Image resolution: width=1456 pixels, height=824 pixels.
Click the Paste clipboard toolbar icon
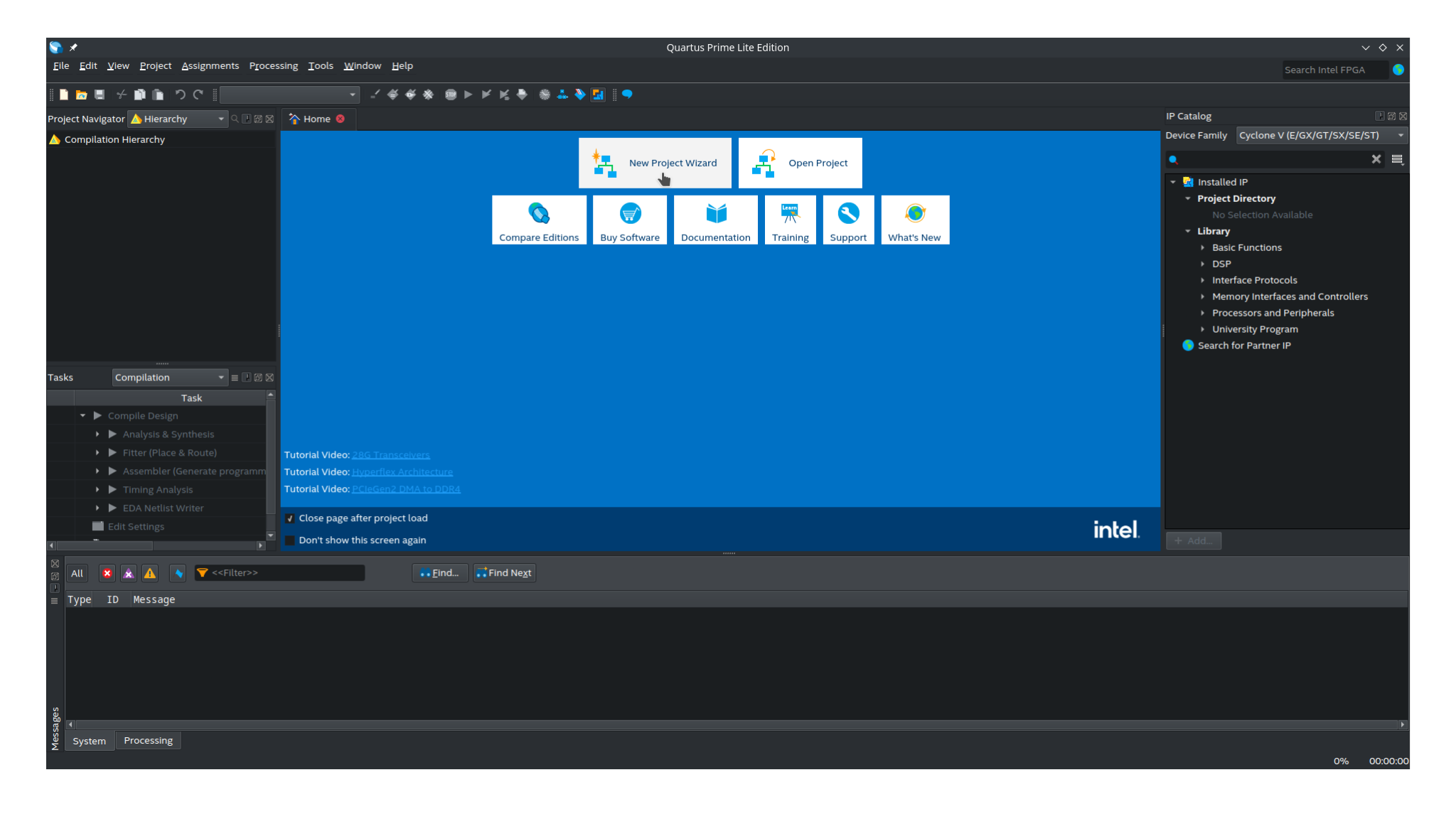click(158, 95)
